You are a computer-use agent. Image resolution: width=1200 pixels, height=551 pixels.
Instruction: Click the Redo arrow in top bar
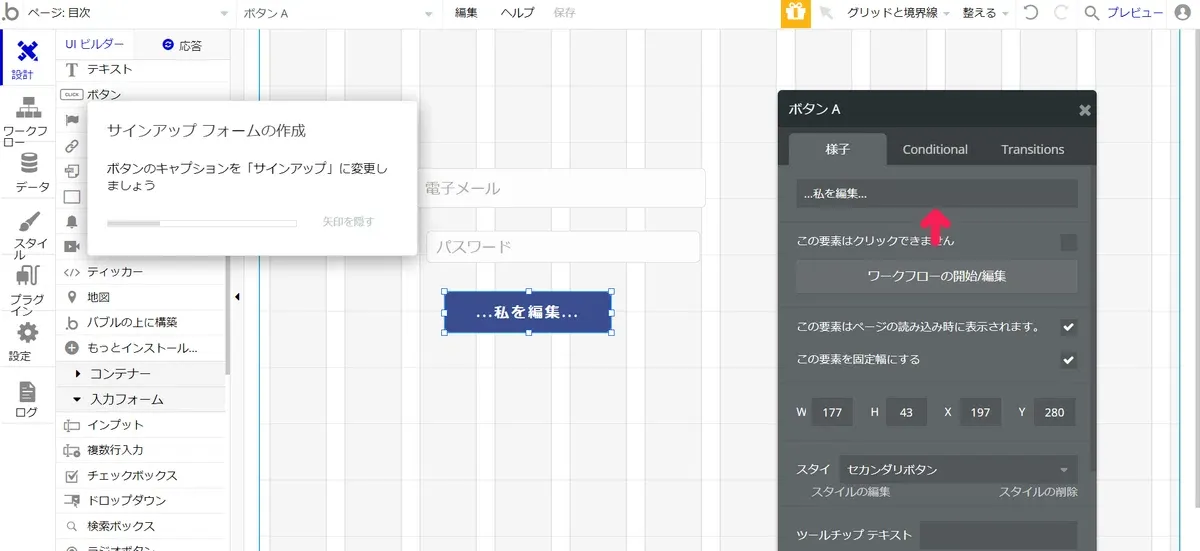click(x=1061, y=13)
